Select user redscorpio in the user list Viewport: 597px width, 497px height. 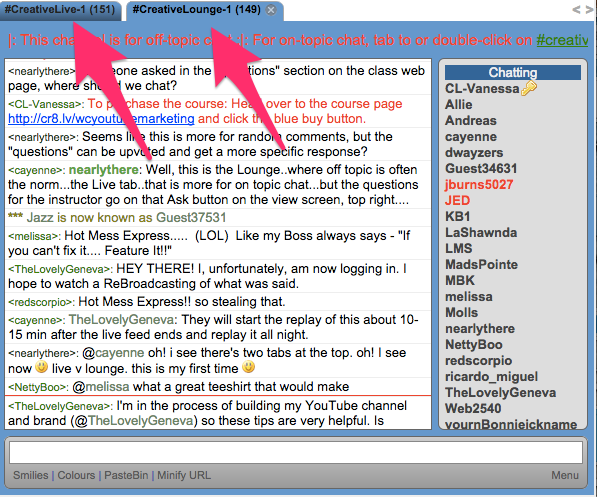pos(479,361)
